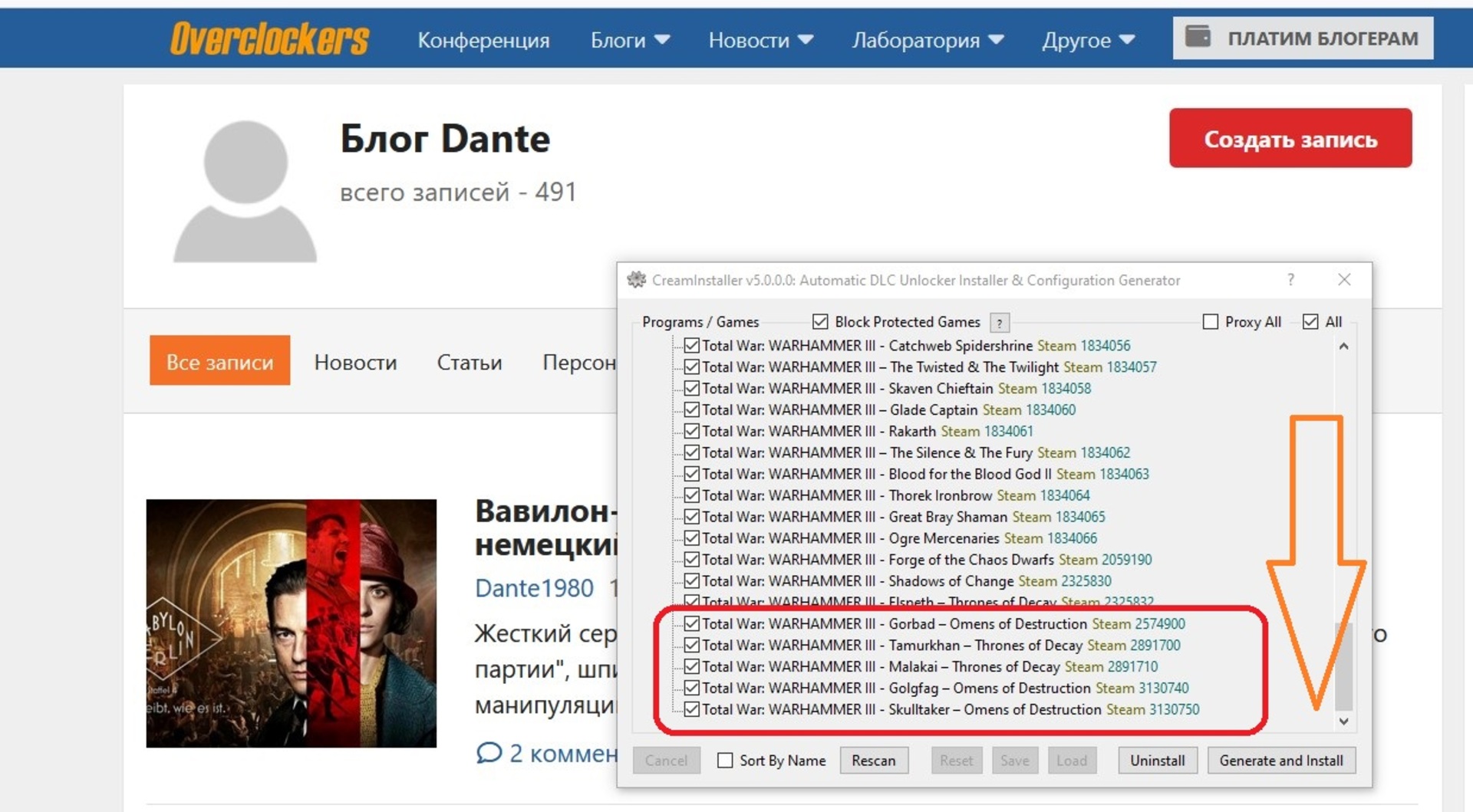Enable the Sort By Name checkbox

tap(725, 761)
